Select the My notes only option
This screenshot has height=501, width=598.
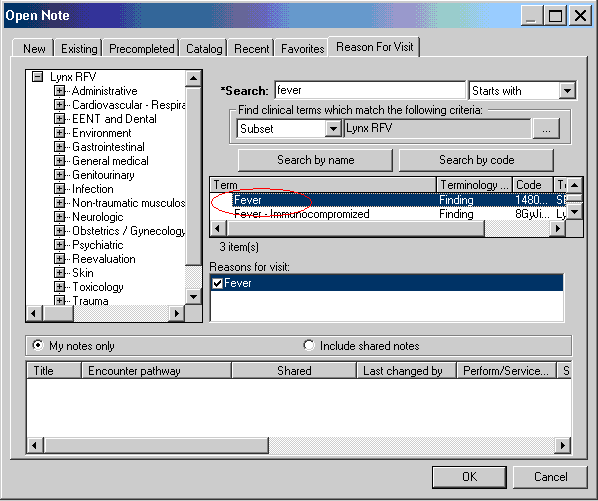coord(38,345)
